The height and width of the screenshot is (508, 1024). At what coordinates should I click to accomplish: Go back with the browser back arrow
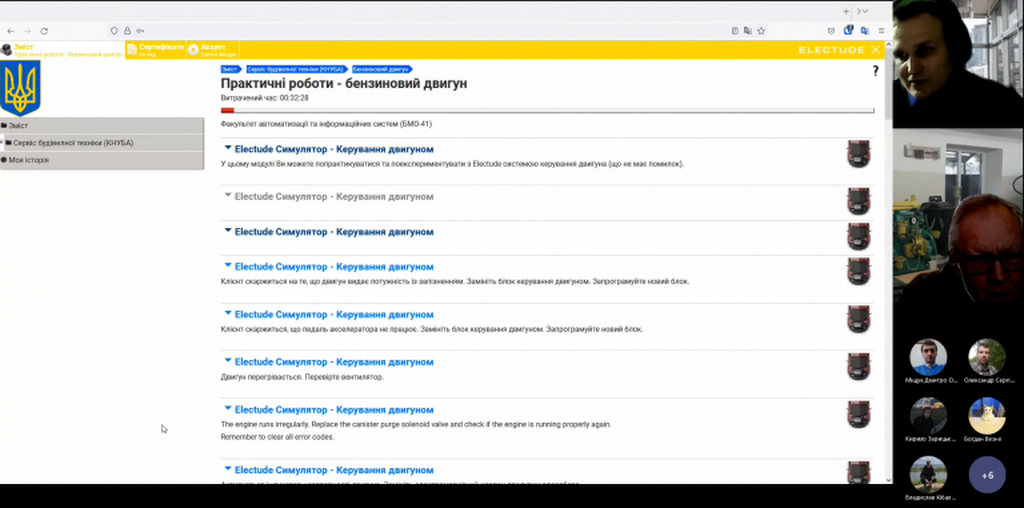[10, 31]
